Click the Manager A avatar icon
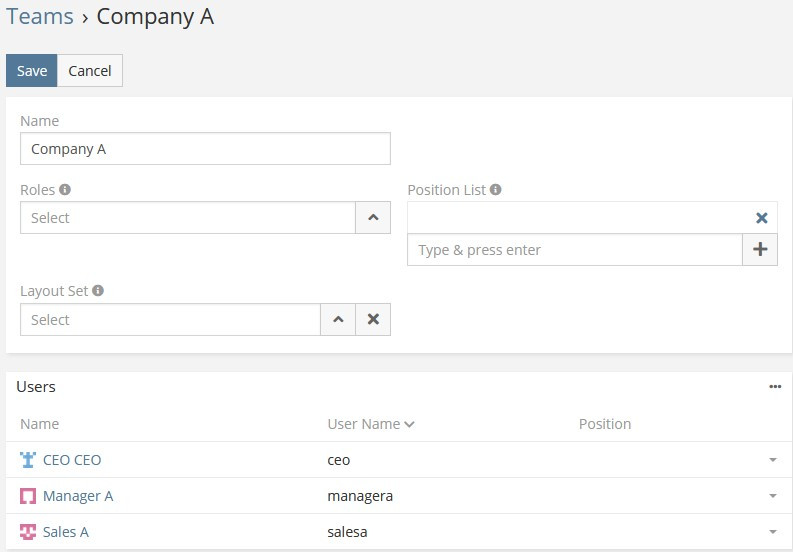Viewport: 793px width, 552px height. [28, 496]
